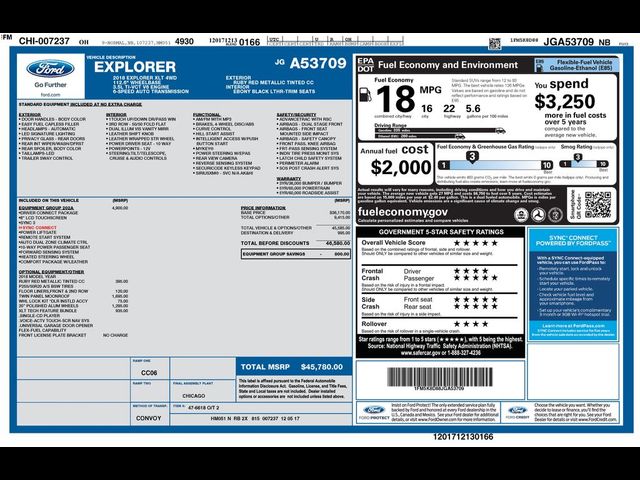Click the 'EQUIPMENT GROUP SAVINGS' boxed row
The height and width of the screenshot is (480, 640).
(x=296, y=254)
